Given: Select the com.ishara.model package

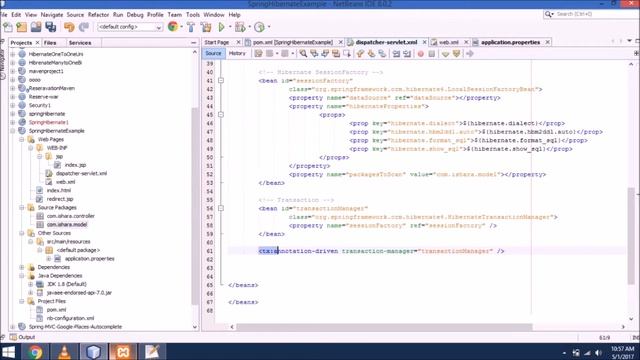Looking at the screenshot, I should click(67, 224).
